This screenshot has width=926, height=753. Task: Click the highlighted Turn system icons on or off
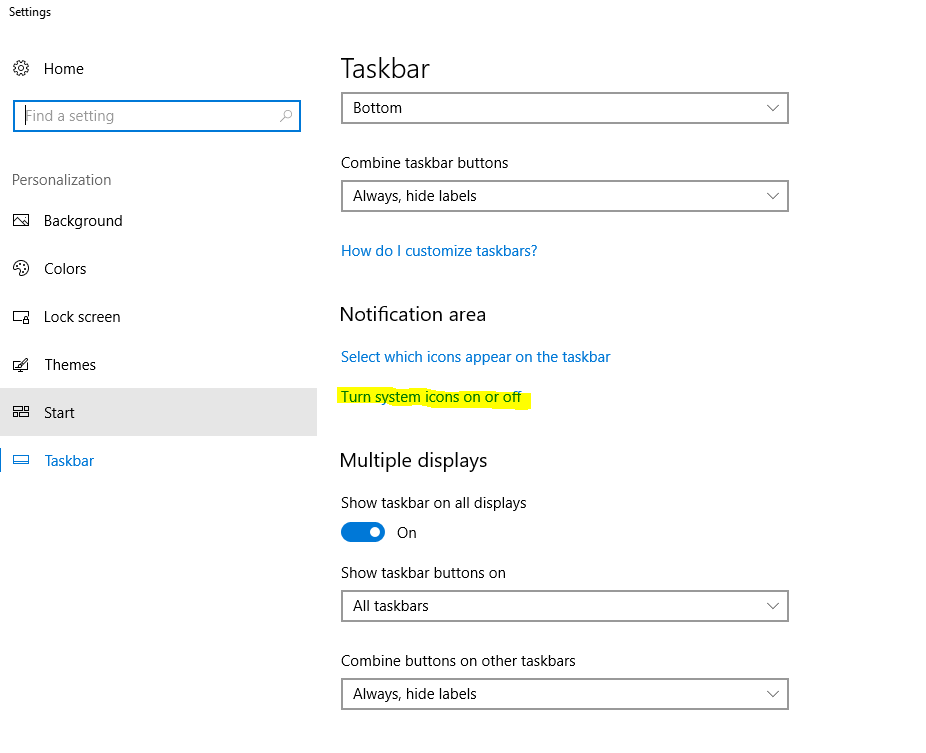[x=434, y=397]
